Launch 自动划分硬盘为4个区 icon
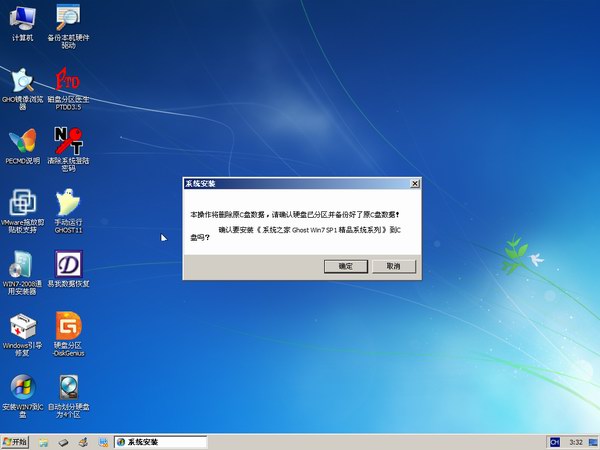600x450 pixels. (68, 388)
